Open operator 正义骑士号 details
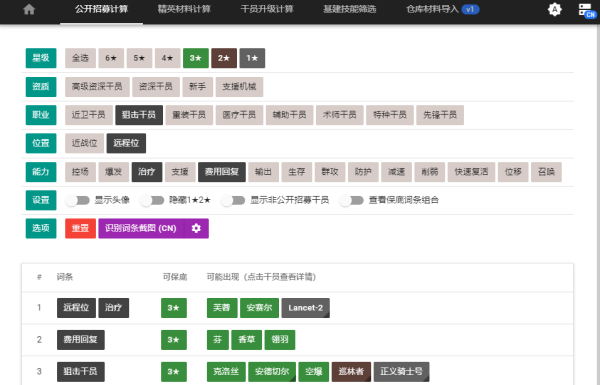Image resolution: width=600 pixels, height=385 pixels. (401, 372)
